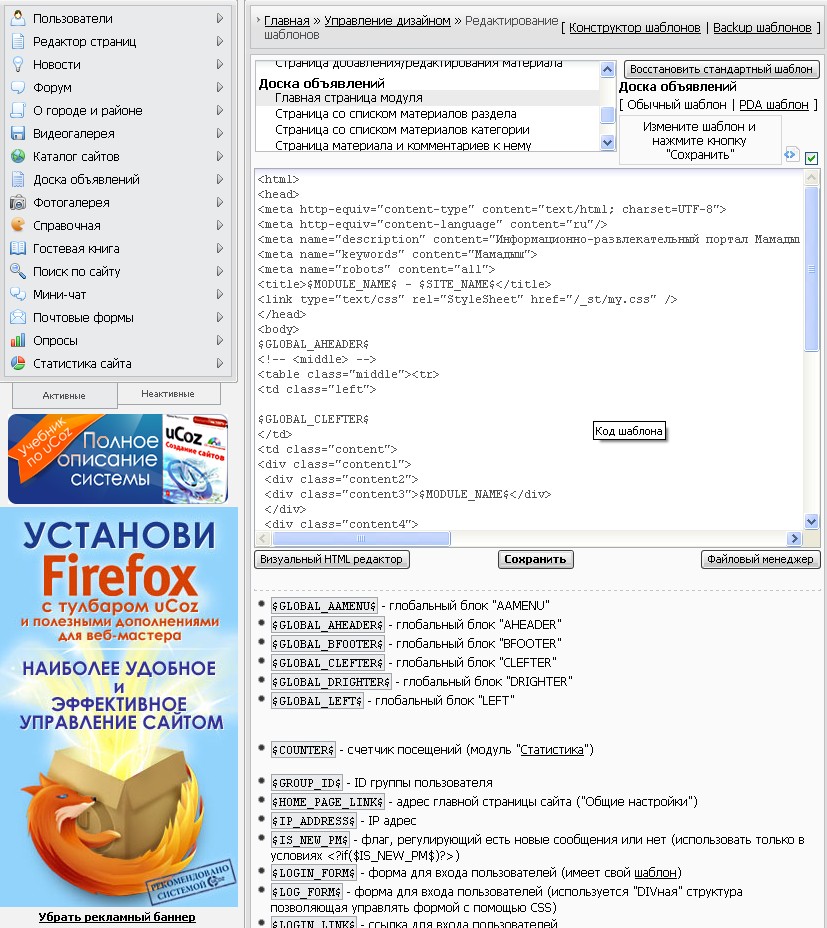Click the magnifier icon for Поиск по сайту
The width and height of the screenshot is (827, 928).
(17, 271)
